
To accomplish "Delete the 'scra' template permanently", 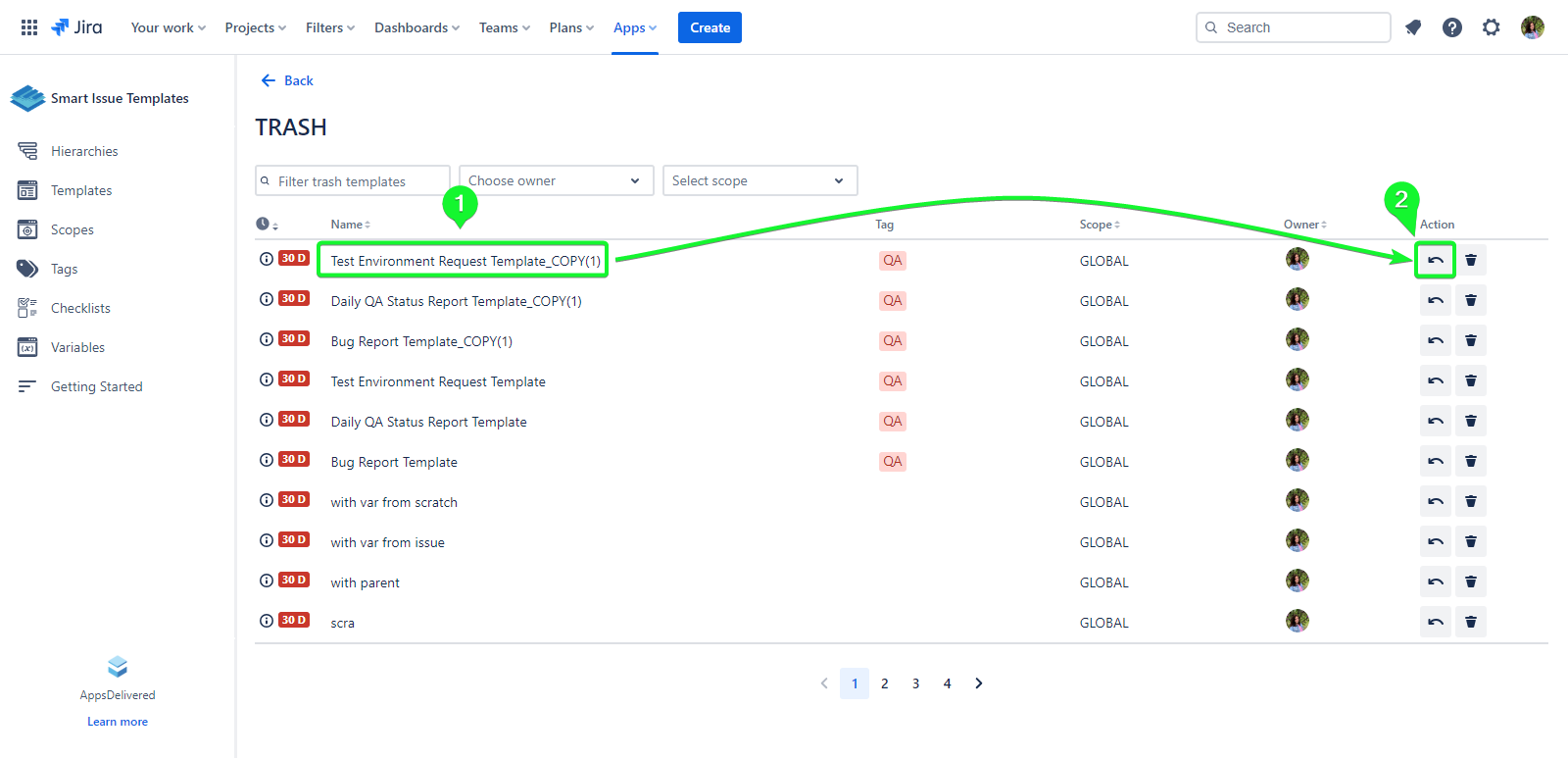I will [1470, 623].
